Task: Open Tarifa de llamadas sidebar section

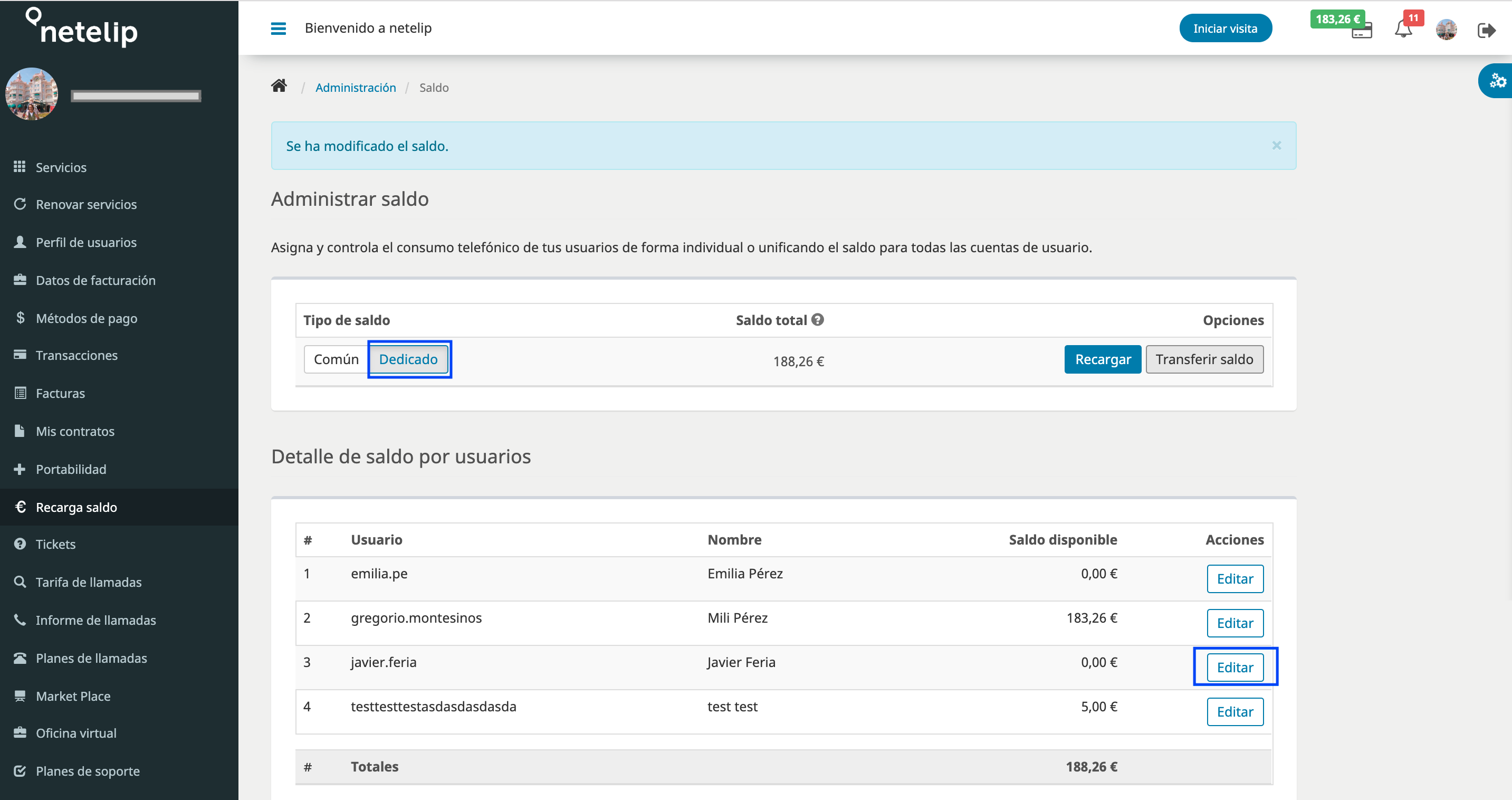Action: [x=89, y=582]
